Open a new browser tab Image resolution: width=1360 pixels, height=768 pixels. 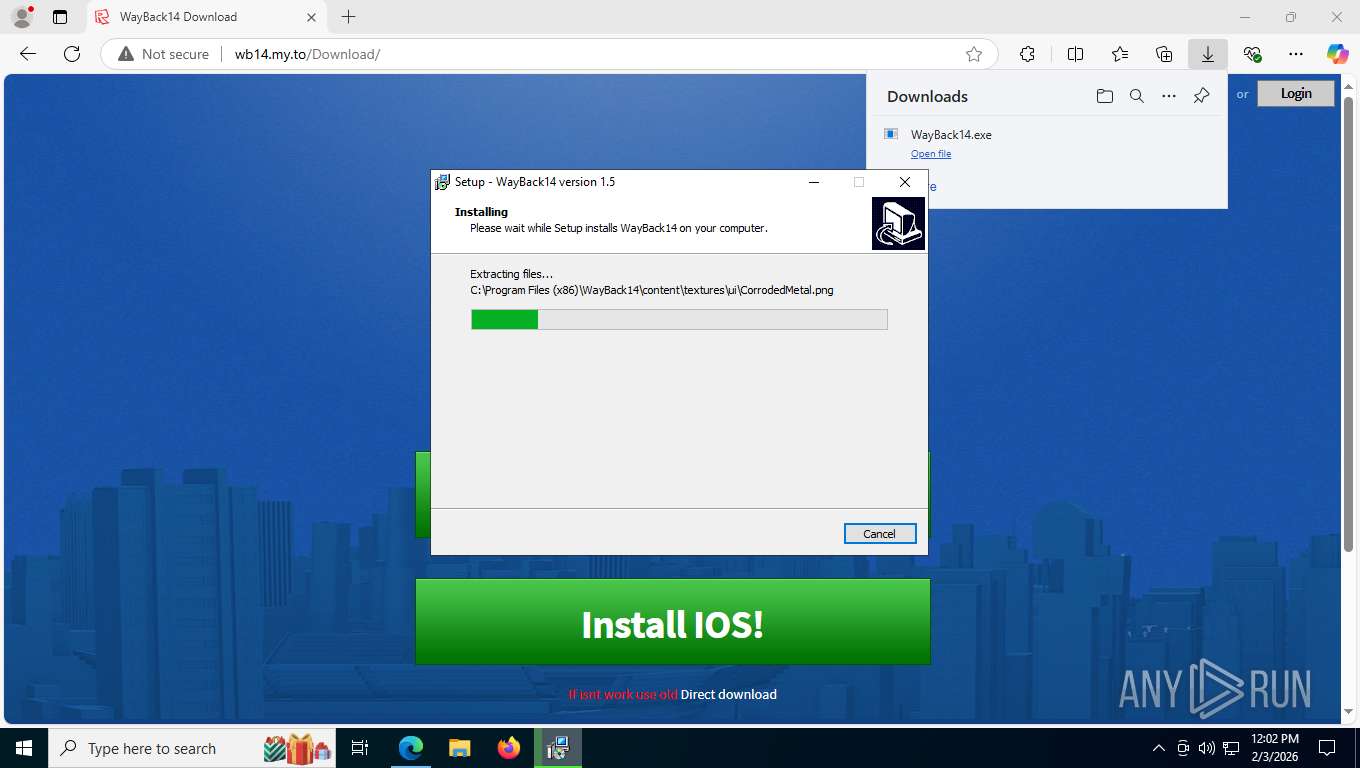pyautogui.click(x=348, y=17)
